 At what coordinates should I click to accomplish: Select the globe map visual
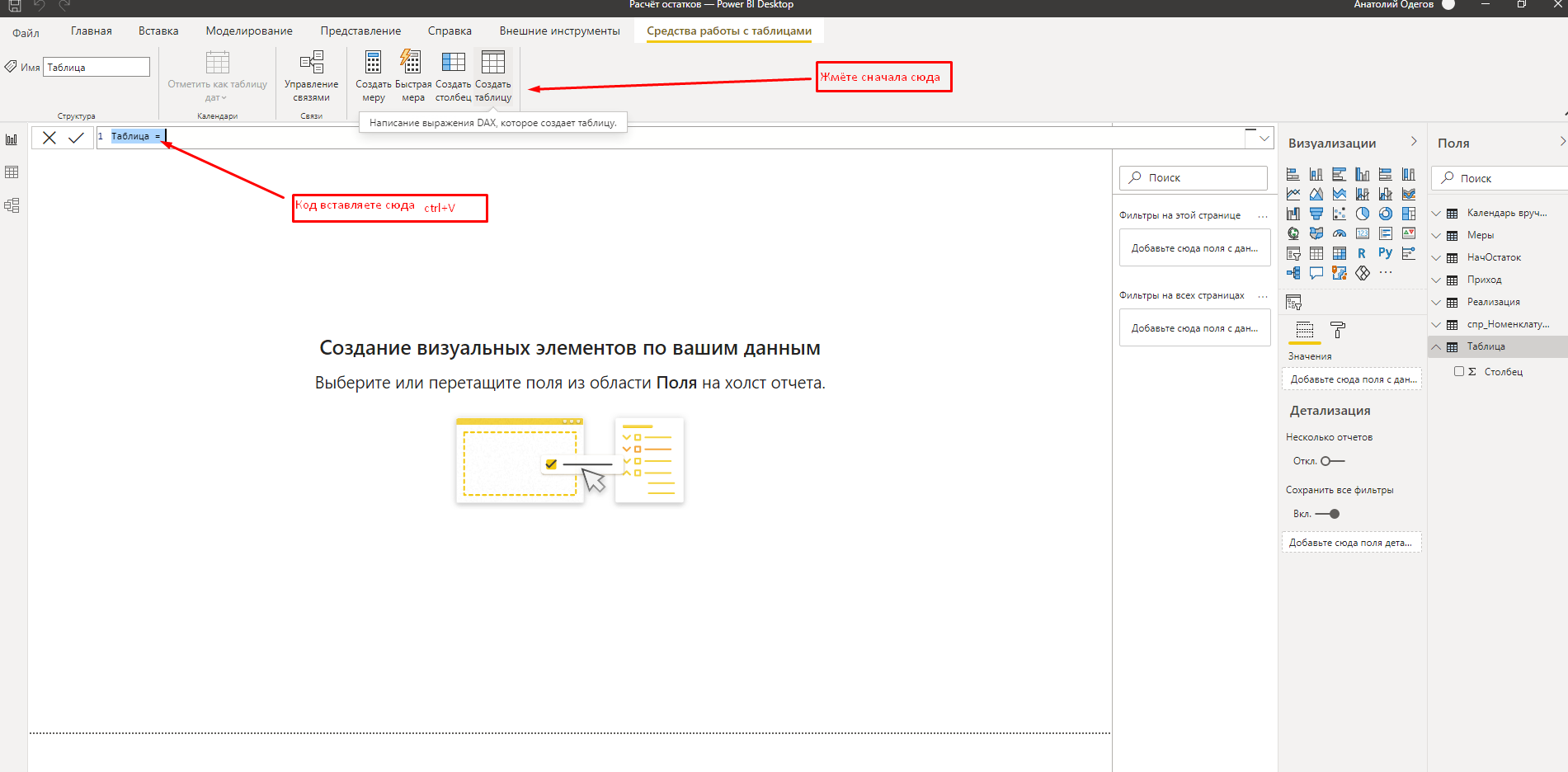coord(1293,233)
